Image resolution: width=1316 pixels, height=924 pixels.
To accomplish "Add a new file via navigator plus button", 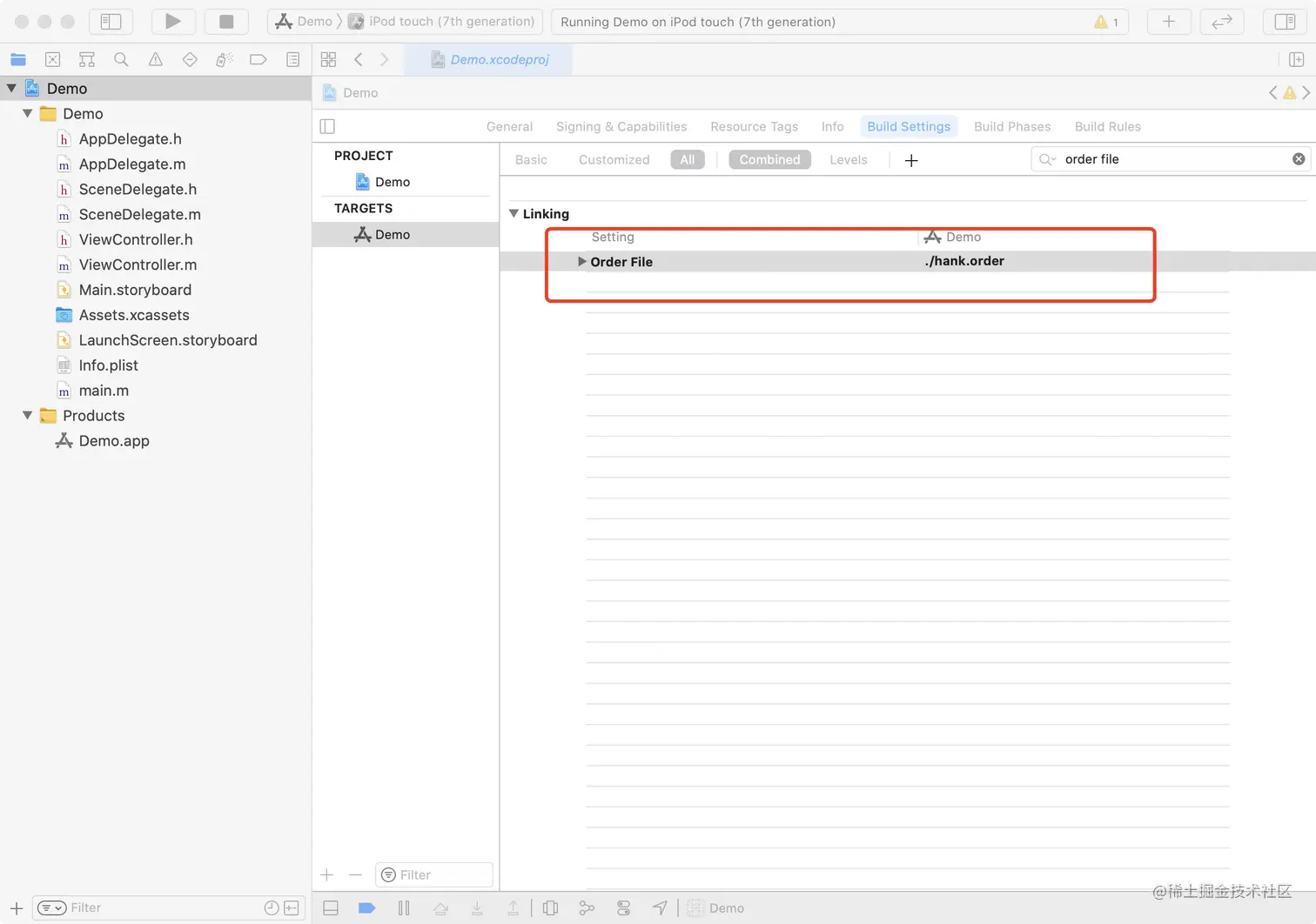I will 17,908.
